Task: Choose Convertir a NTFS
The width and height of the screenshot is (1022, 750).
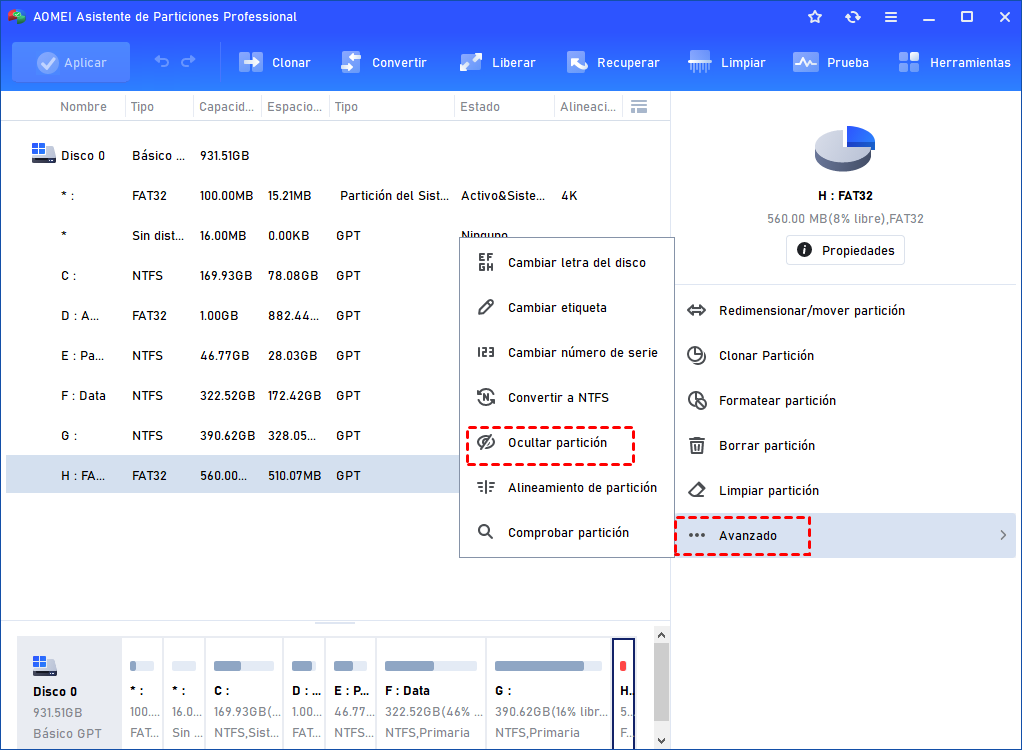Action: (x=566, y=397)
